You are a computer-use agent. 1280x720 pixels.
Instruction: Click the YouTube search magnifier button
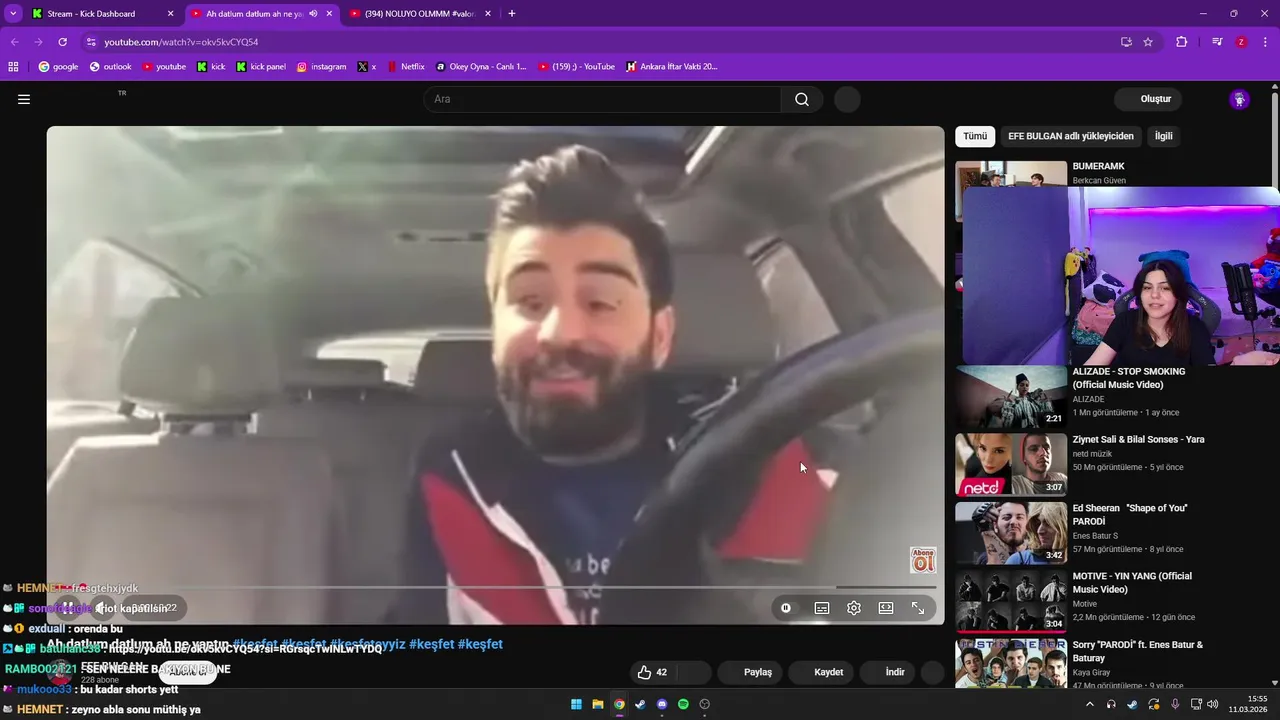click(x=802, y=99)
